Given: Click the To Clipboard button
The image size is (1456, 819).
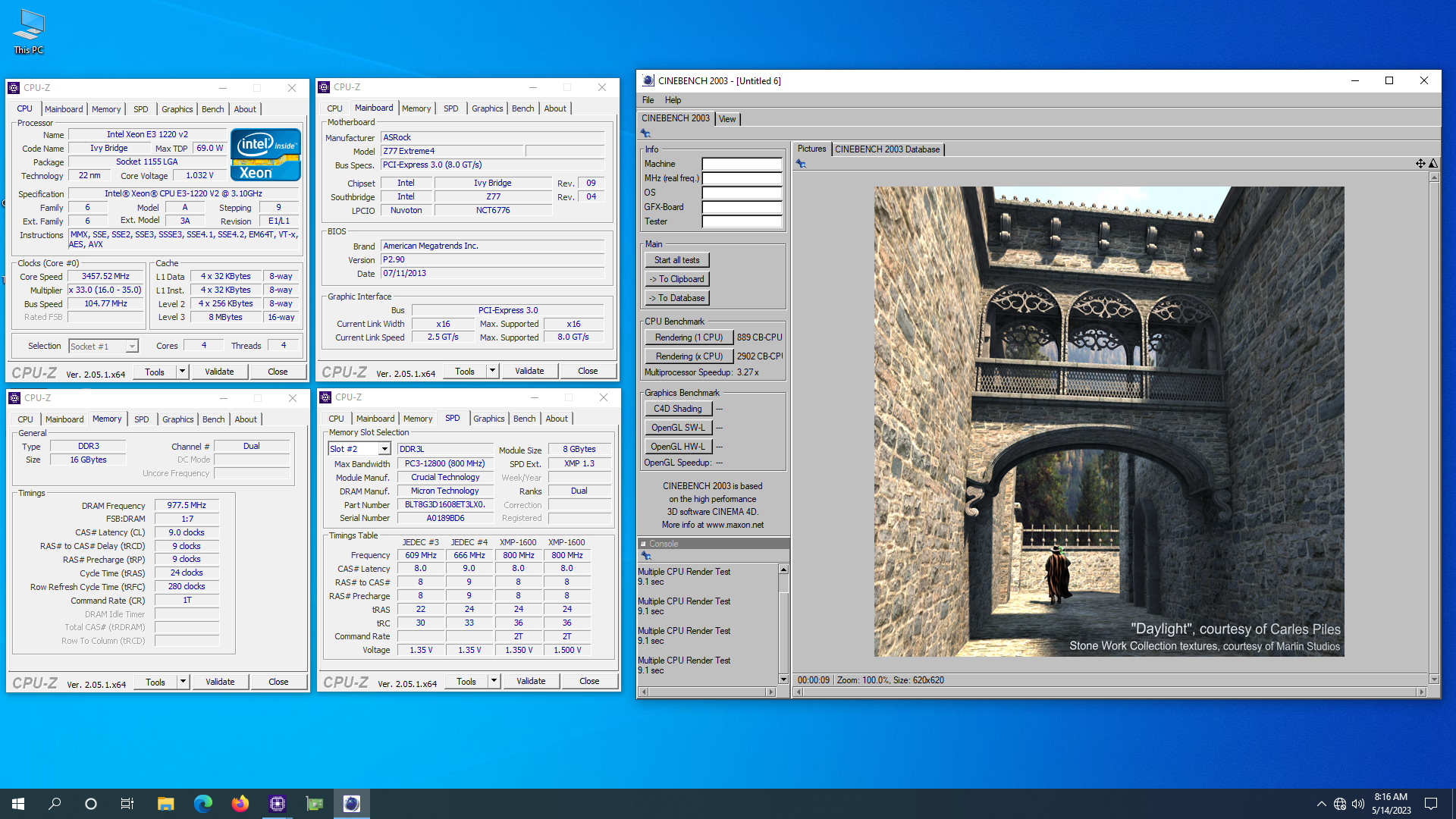Looking at the screenshot, I should click(677, 279).
